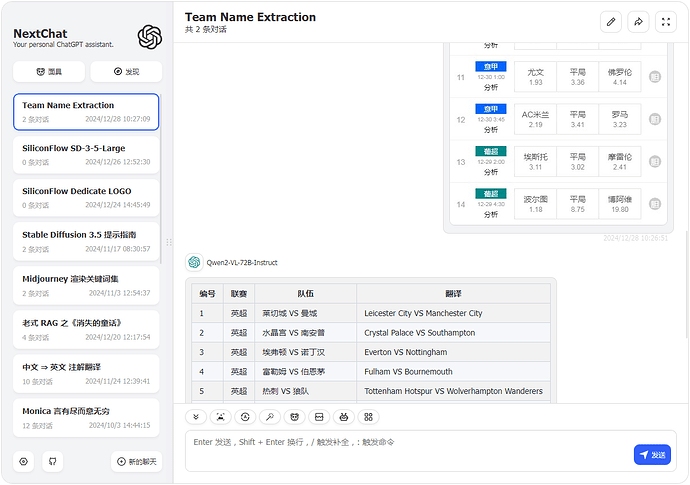Open the 中文 ⇒ 英文 注解翻译 conversation
690x485 pixels.
pyautogui.click(x=86, y=374)
